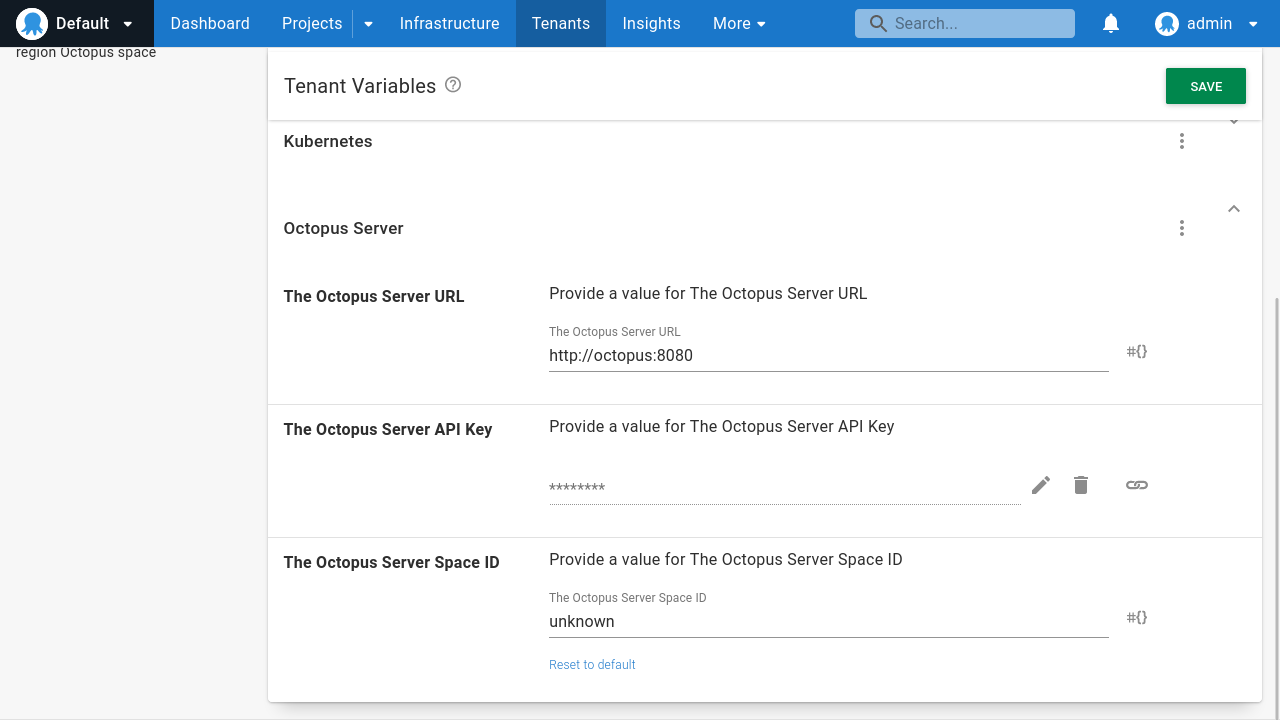
Task: Open the More navigation menu
Action: tap(739, 23)
